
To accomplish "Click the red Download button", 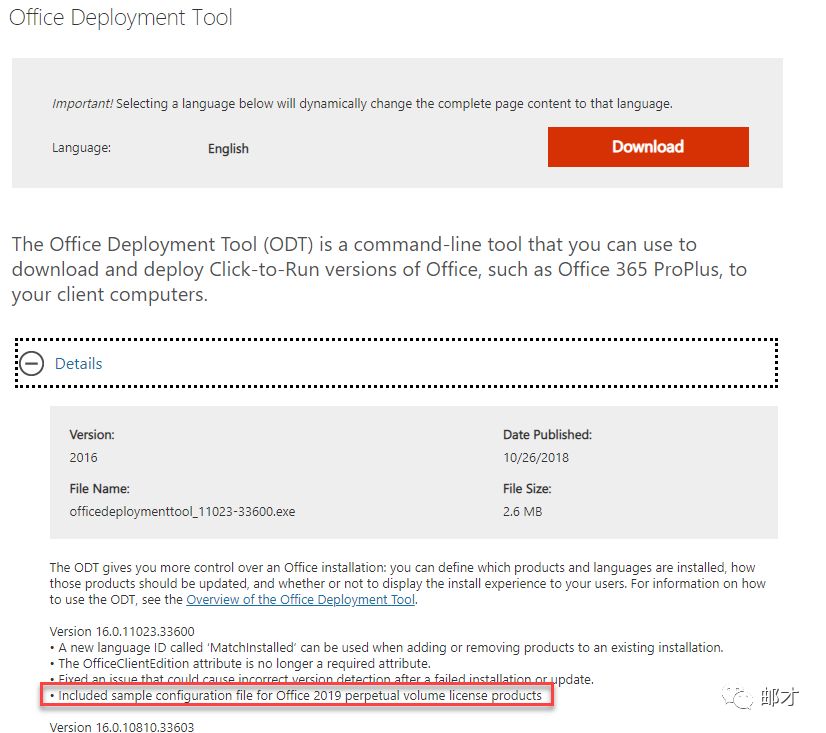I will point(647,147).
